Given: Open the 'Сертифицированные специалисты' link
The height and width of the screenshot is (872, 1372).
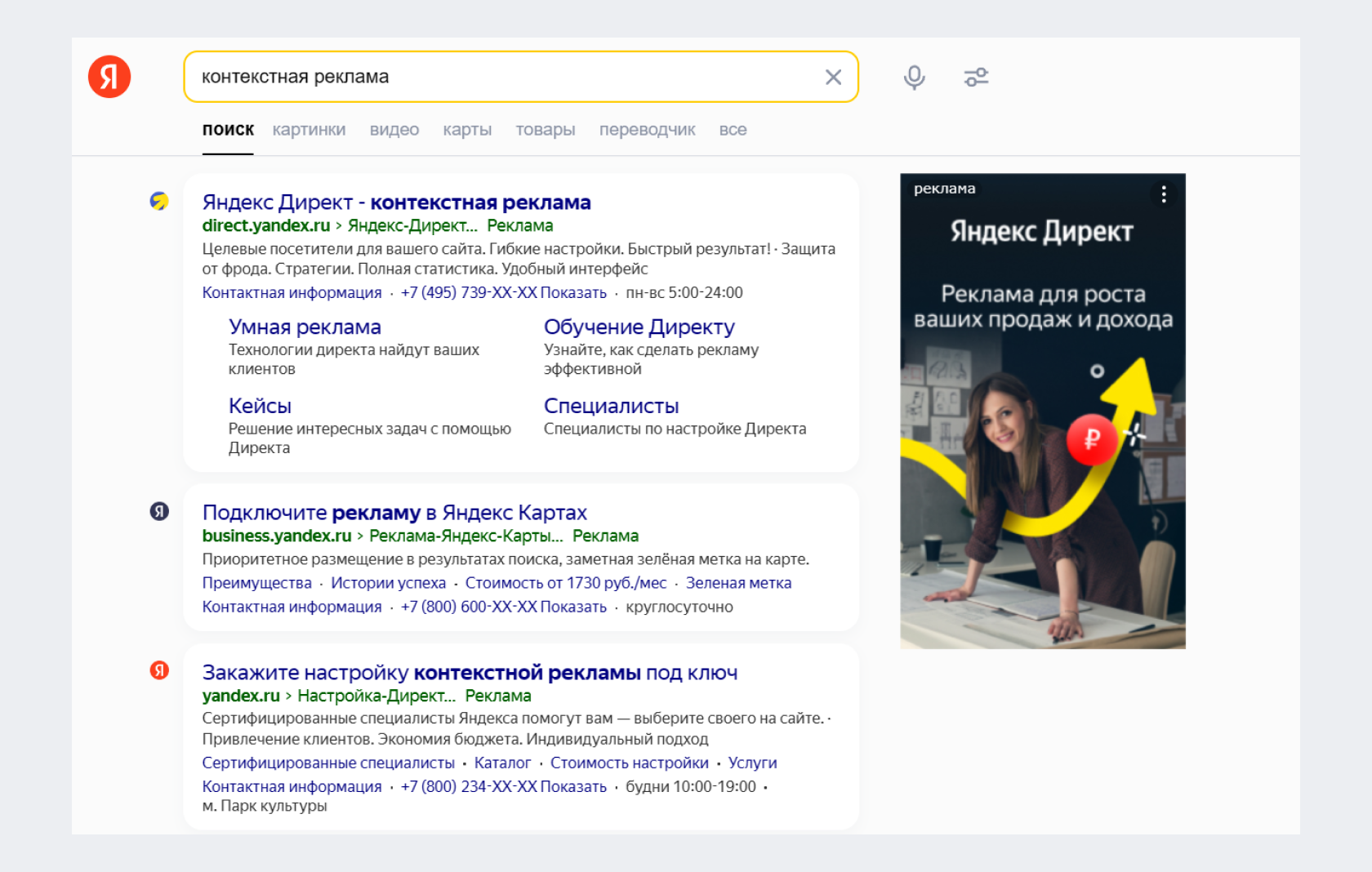Looking at the screenshot, I should coord(328,763).
